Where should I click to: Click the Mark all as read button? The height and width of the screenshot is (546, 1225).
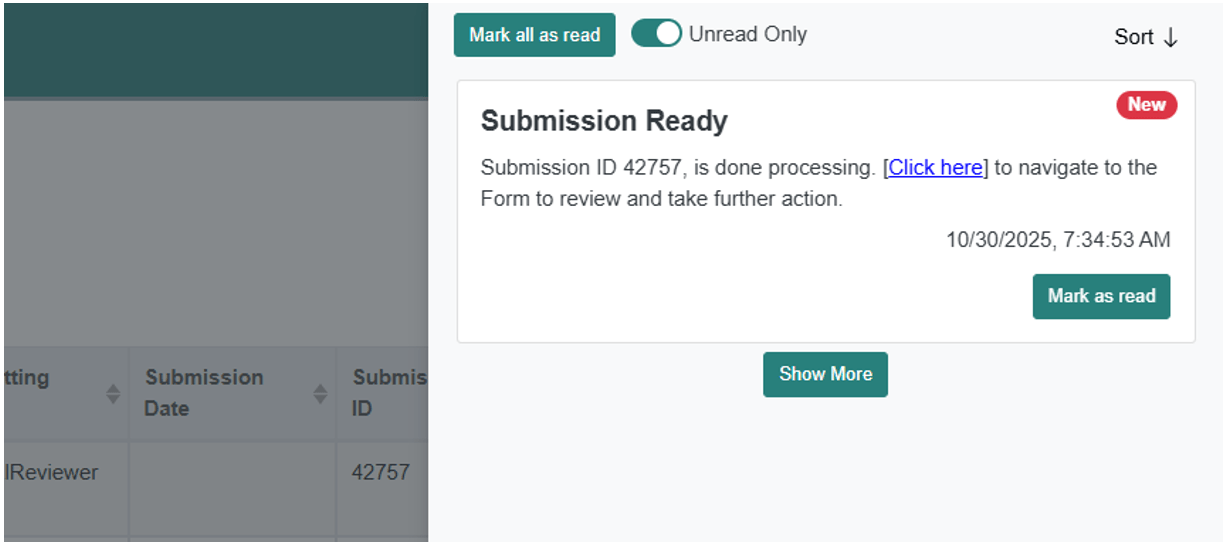coord(534,35)
